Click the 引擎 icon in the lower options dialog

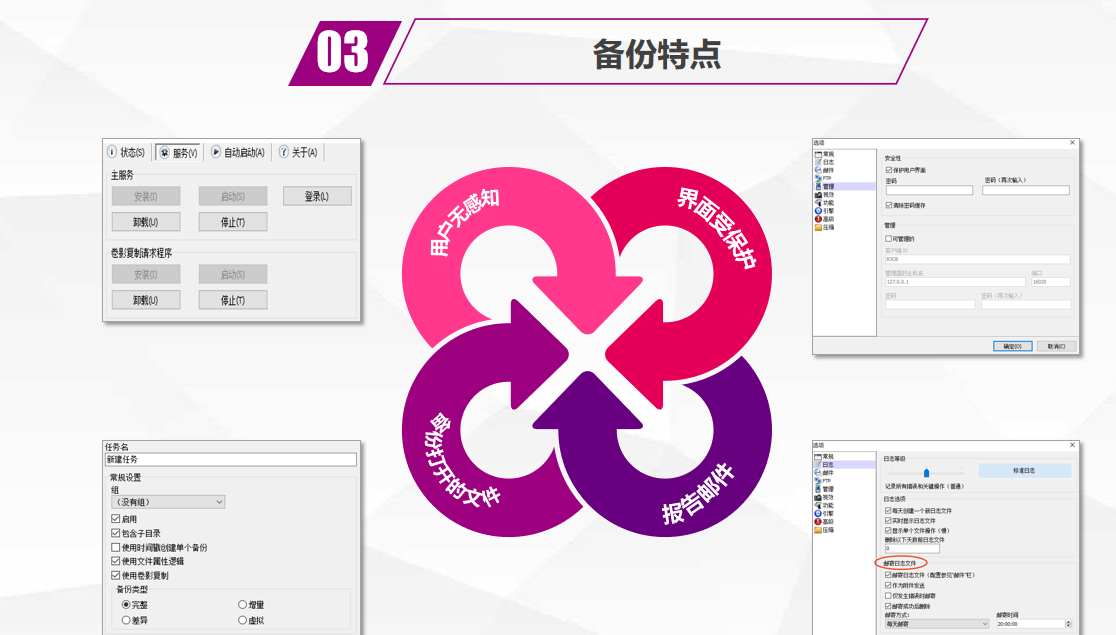pos(818,513)
